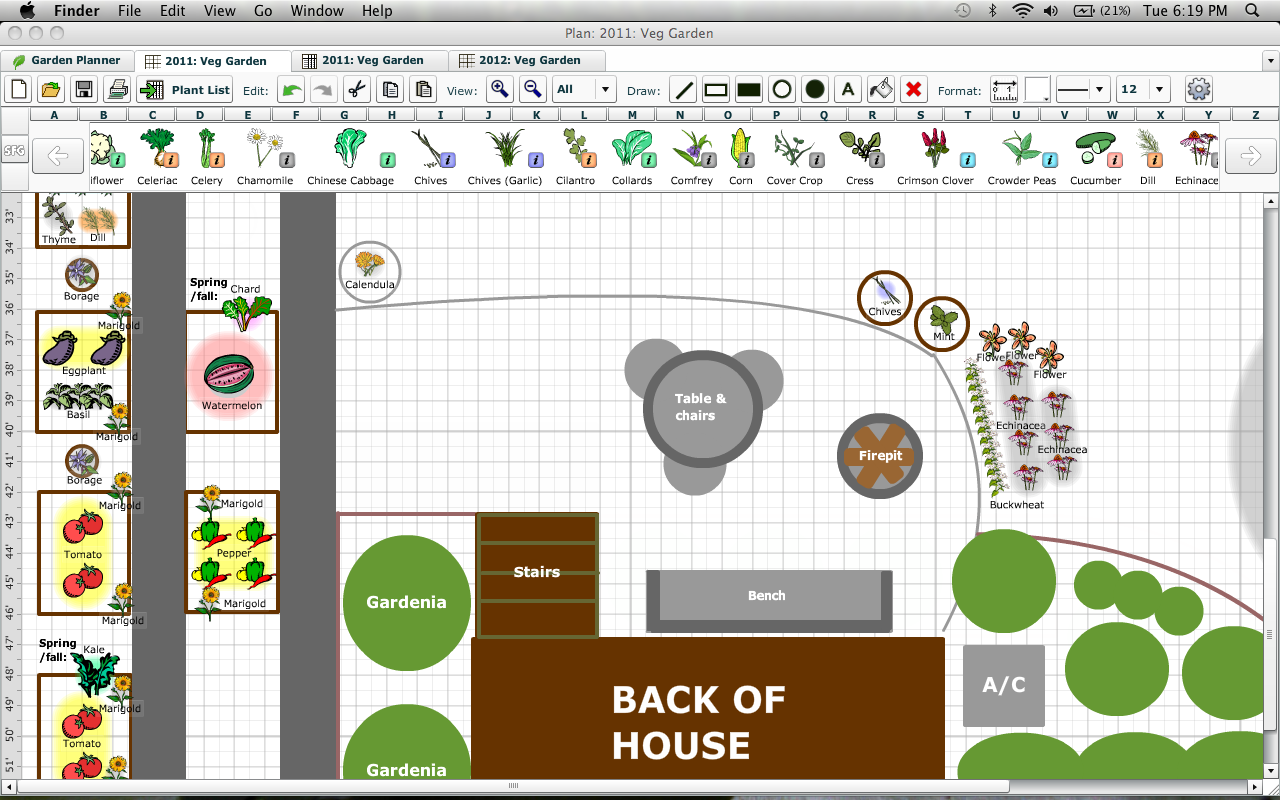
Task: Undo the last edit
Action: coord(291,90)
